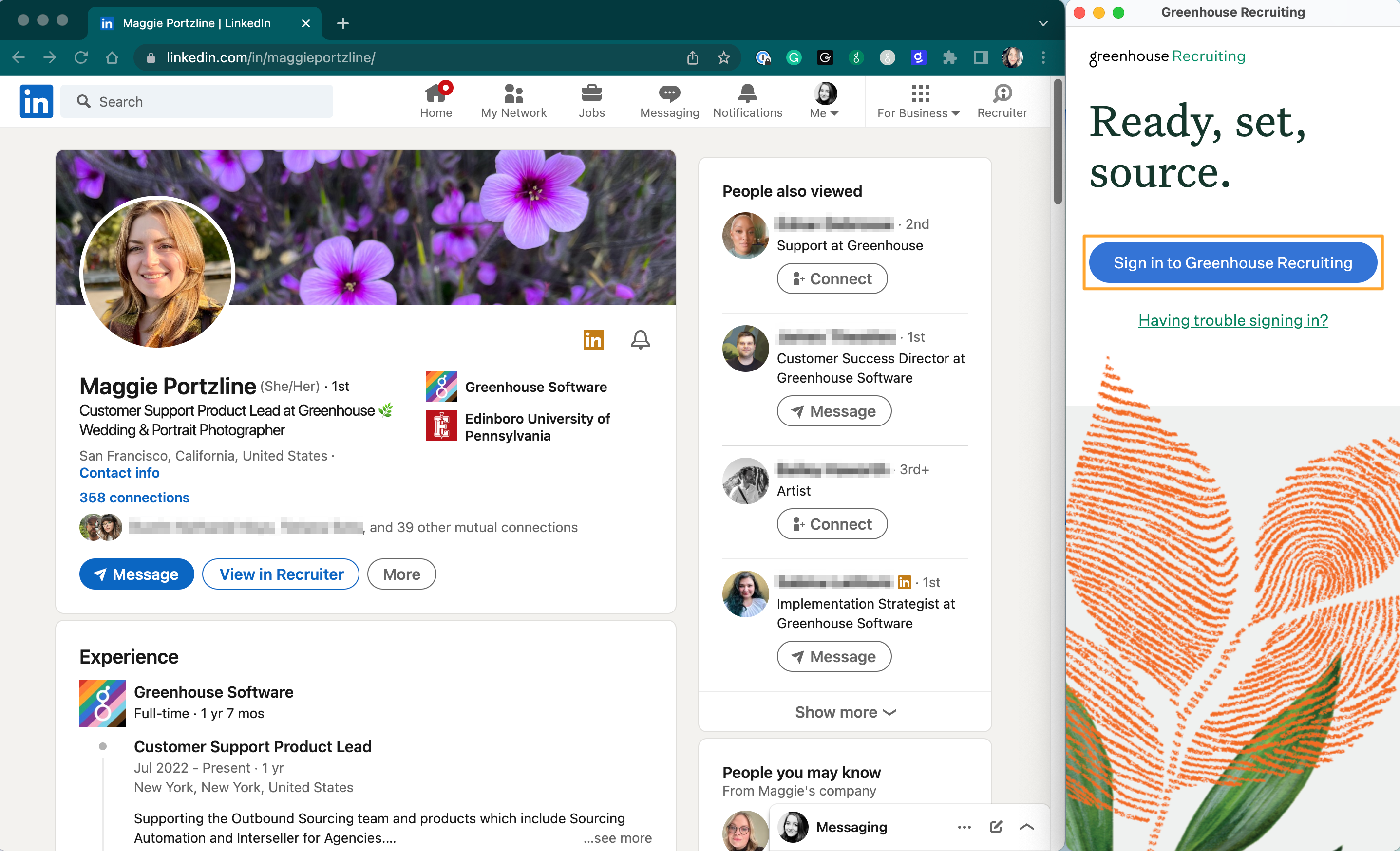
Task: Open the Recruiter nav icon
Action: click(1002, 100)
